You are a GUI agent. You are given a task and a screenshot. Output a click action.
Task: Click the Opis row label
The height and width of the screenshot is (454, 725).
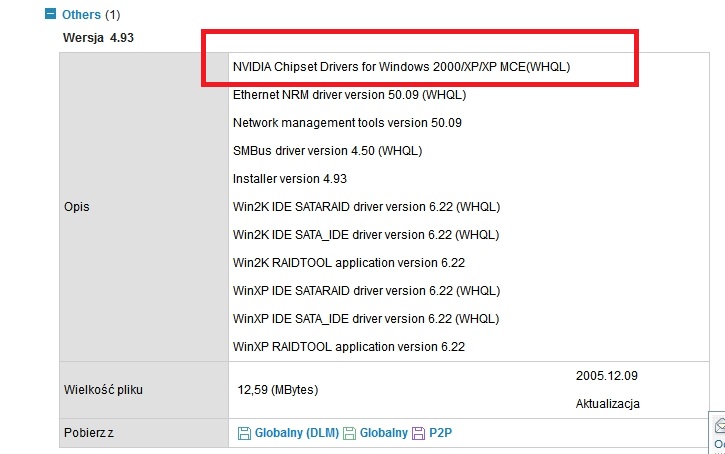point(77,207)
